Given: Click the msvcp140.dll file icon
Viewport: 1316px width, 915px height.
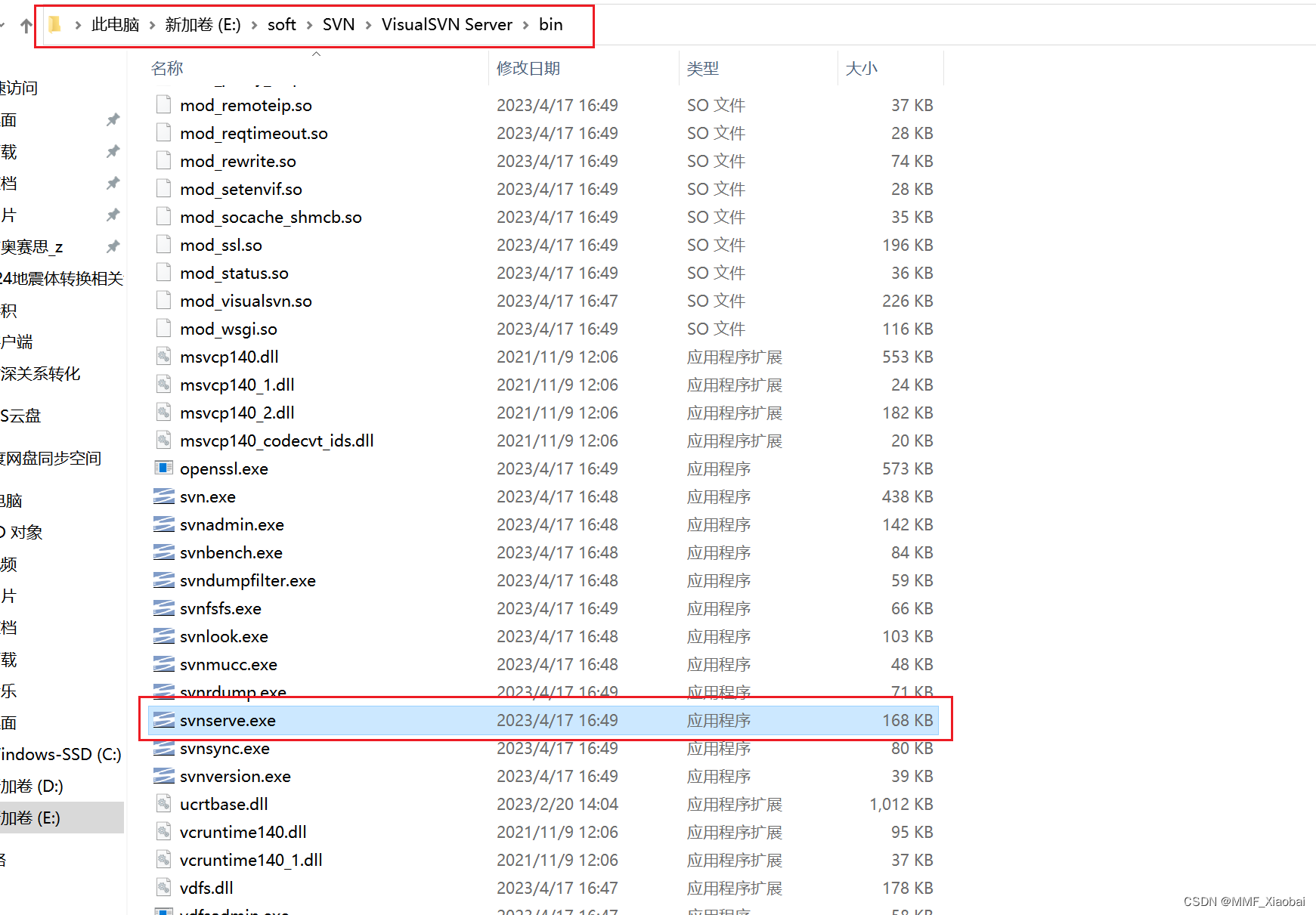Looking at the screenshot, I should coord(164,357).
